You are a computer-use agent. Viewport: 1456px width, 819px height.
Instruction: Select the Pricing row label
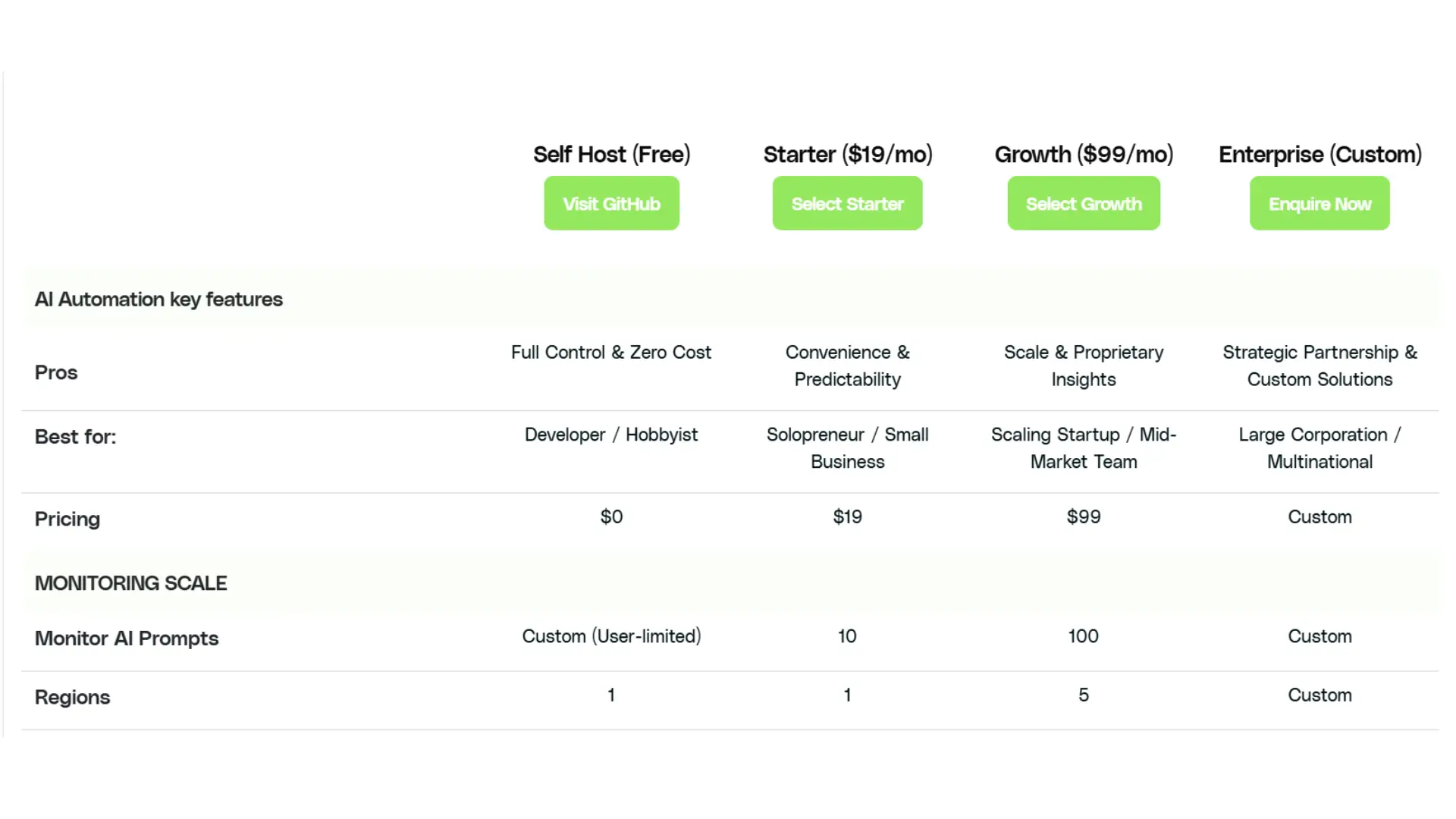(x=67, y=519)
